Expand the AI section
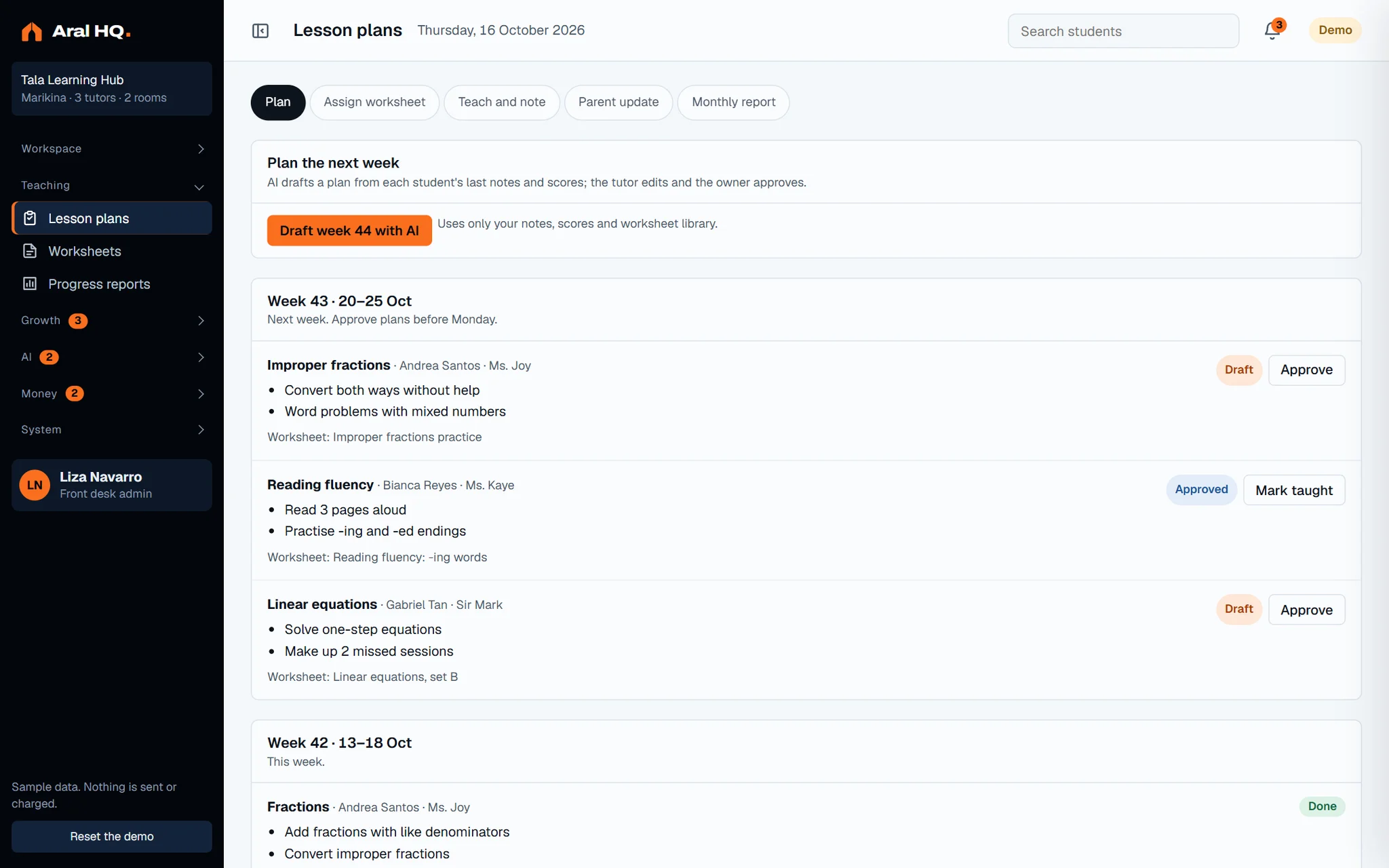Image resolution: width=1389 pixels, height=868 pixels. tap(112, 357)
